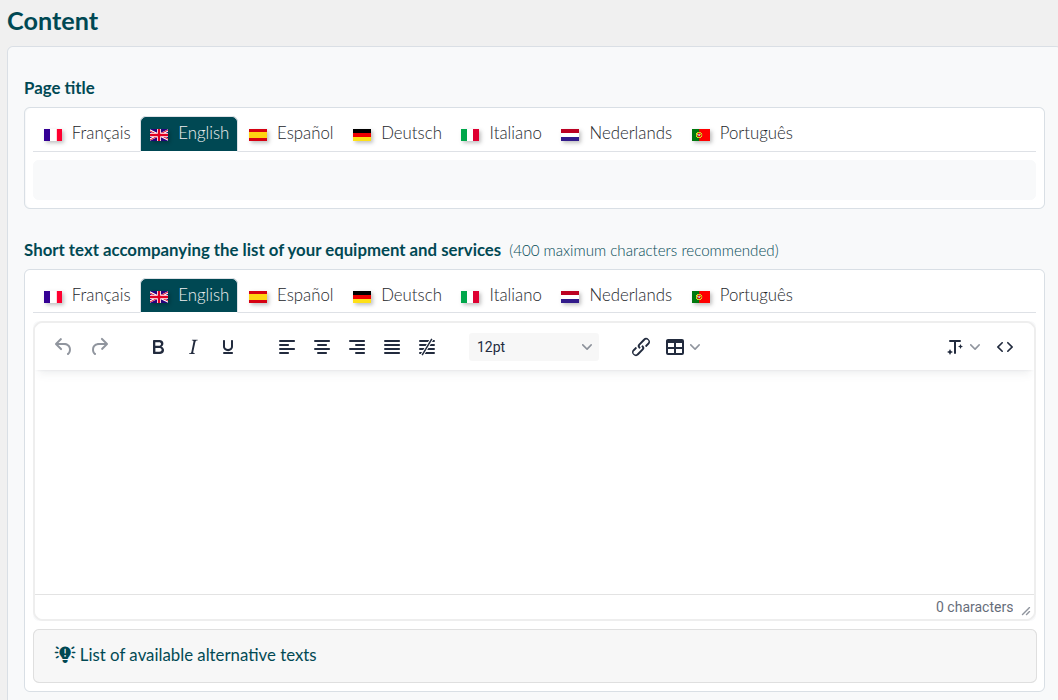This screenshot has width=1058, height=700.
Task: Switch short text to Español tab
Action: click(x=291, y=296)
